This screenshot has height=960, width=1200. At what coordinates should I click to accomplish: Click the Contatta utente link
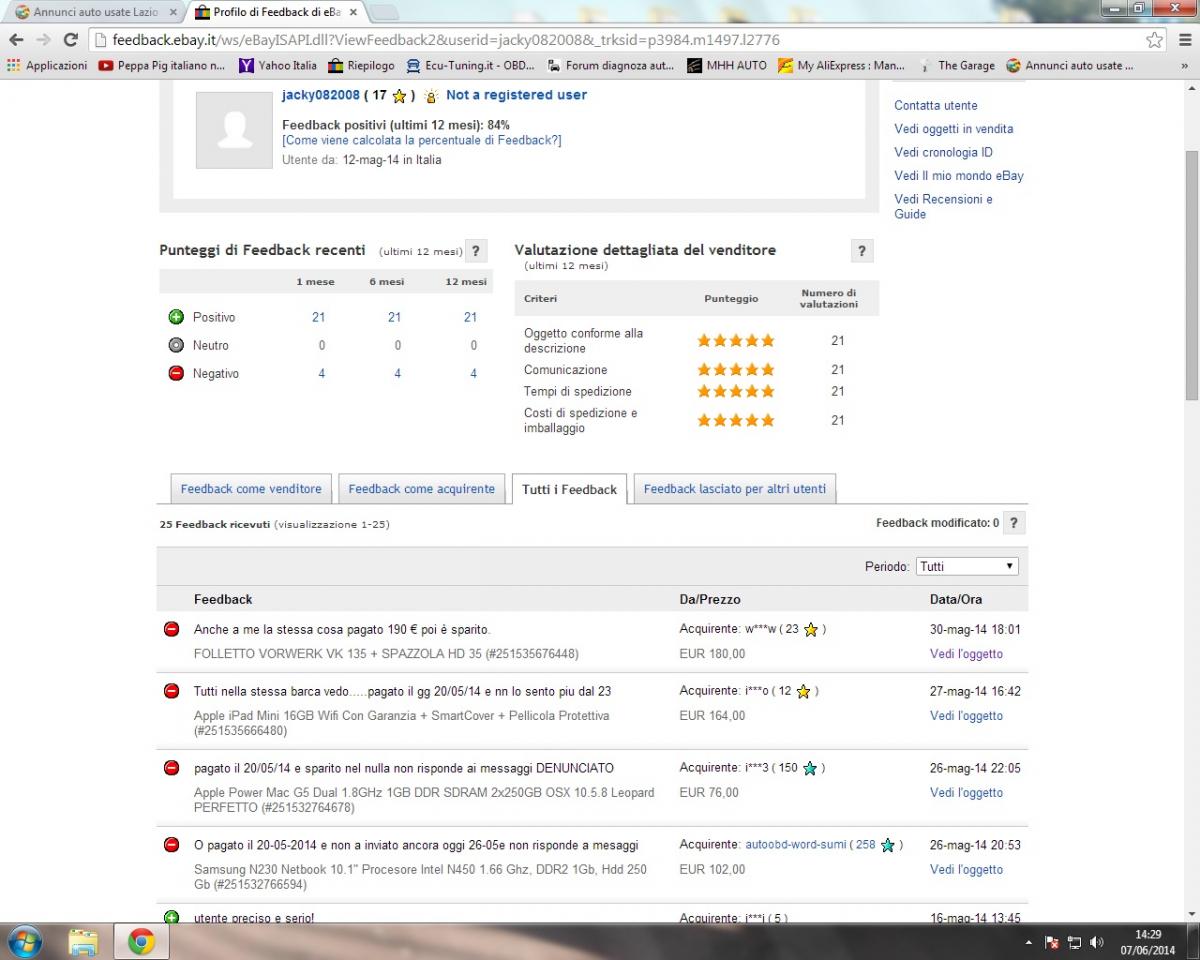tap(936, 105)
